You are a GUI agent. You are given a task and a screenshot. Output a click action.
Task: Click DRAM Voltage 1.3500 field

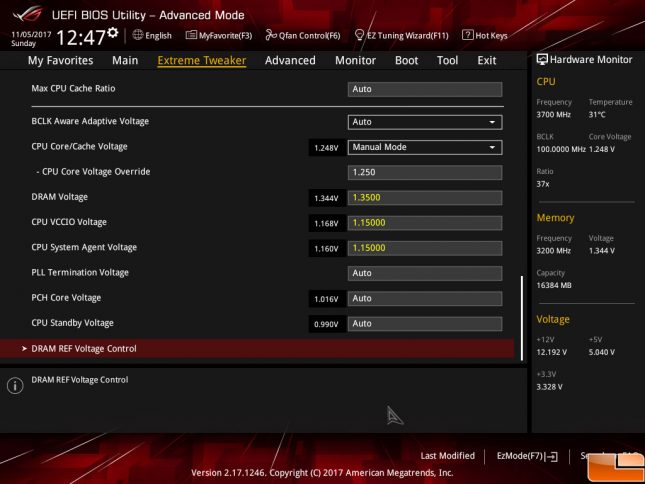(x=425, y=197)
